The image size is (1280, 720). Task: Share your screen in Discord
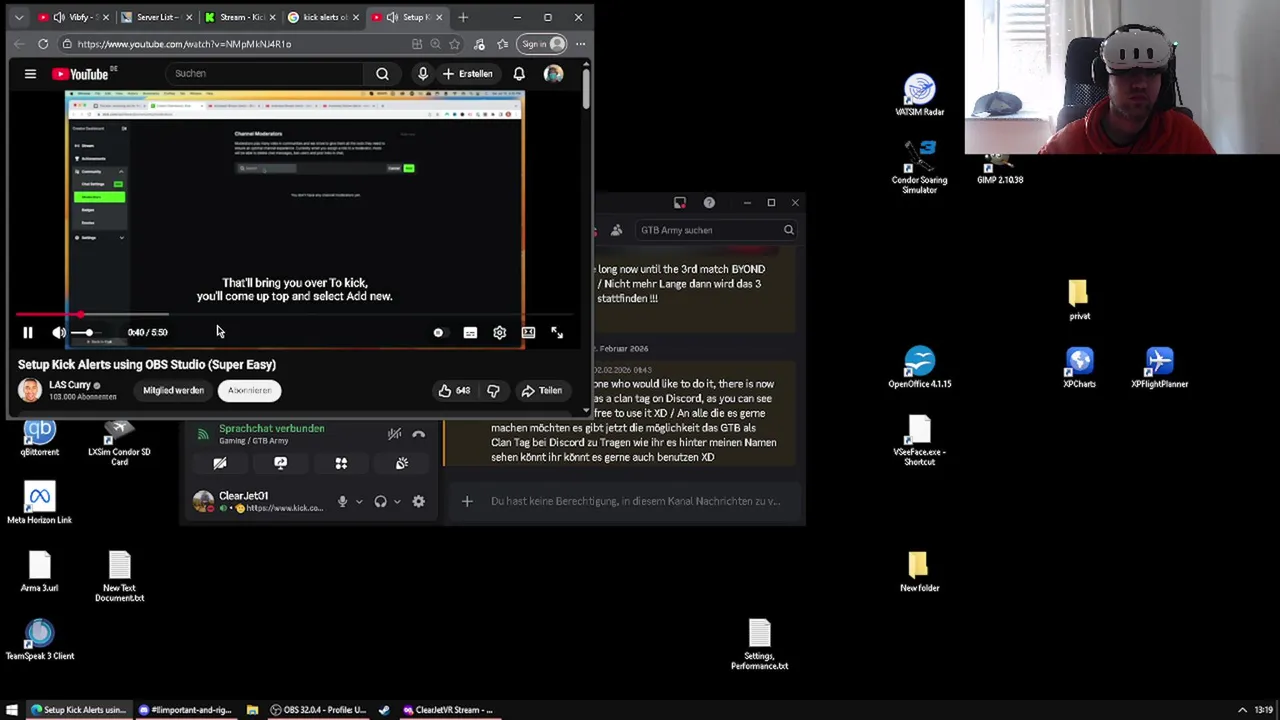pos(280,463)
